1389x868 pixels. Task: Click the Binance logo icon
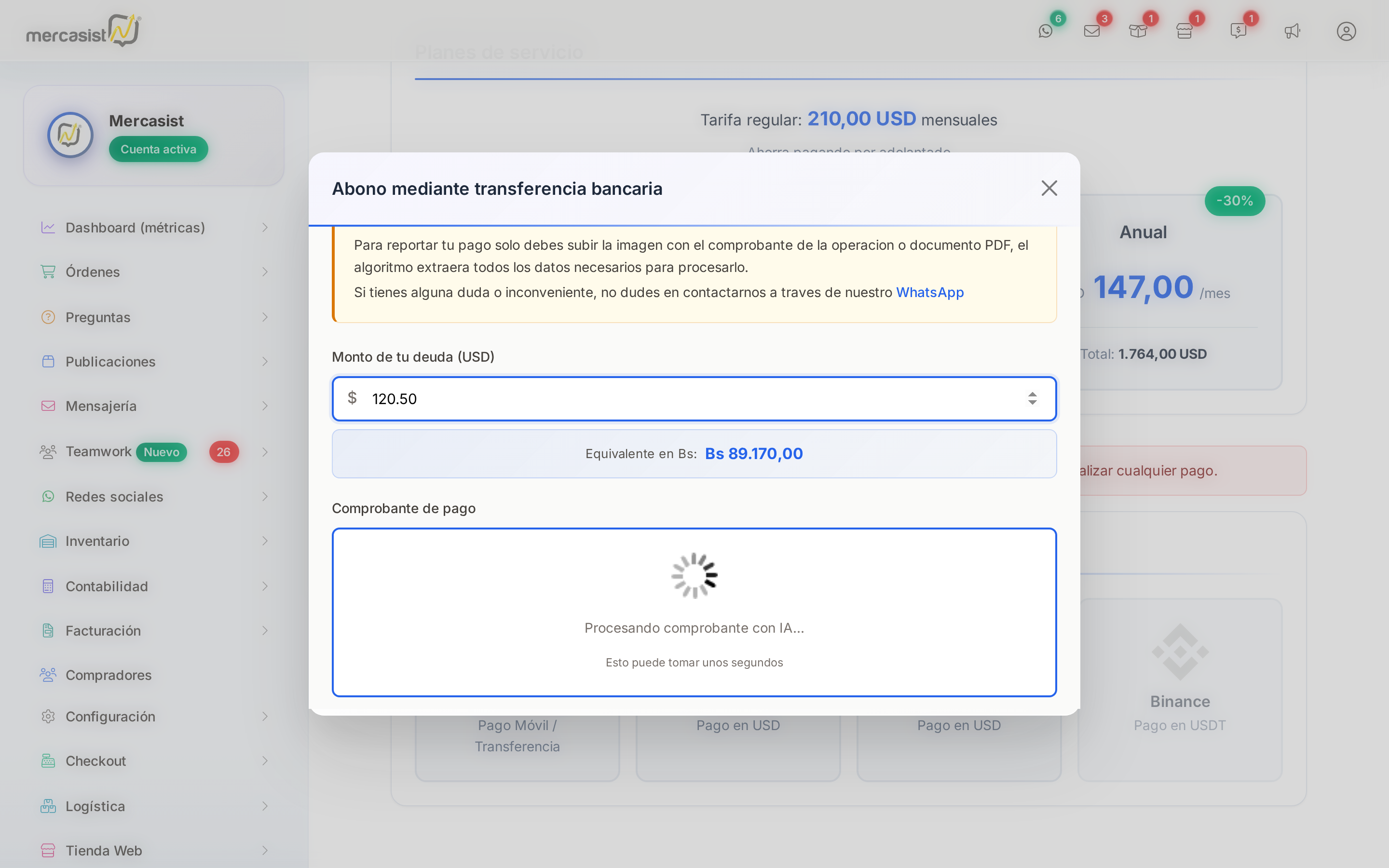(x=1180, y=652)
